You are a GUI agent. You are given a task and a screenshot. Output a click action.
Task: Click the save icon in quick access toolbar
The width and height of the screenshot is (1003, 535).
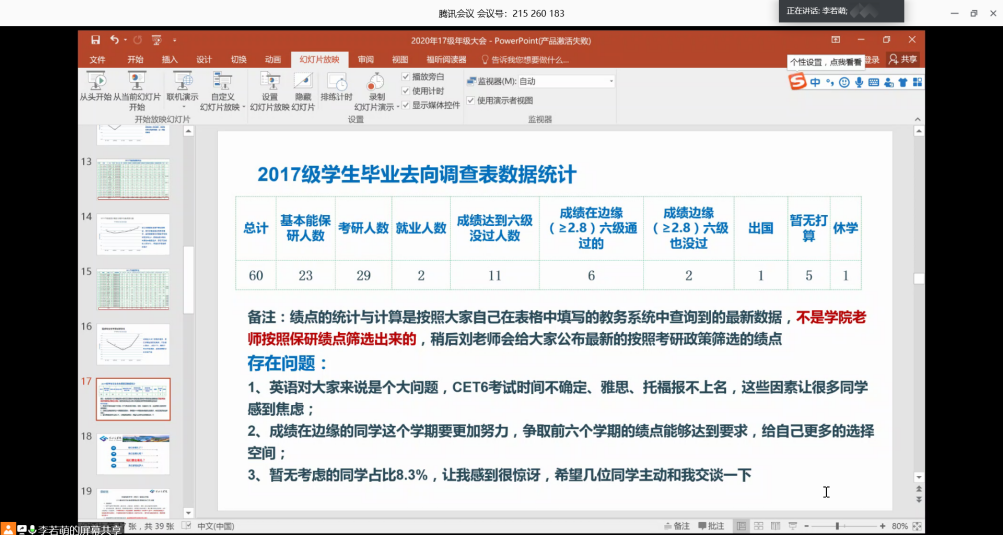click(x=95, y=40)
